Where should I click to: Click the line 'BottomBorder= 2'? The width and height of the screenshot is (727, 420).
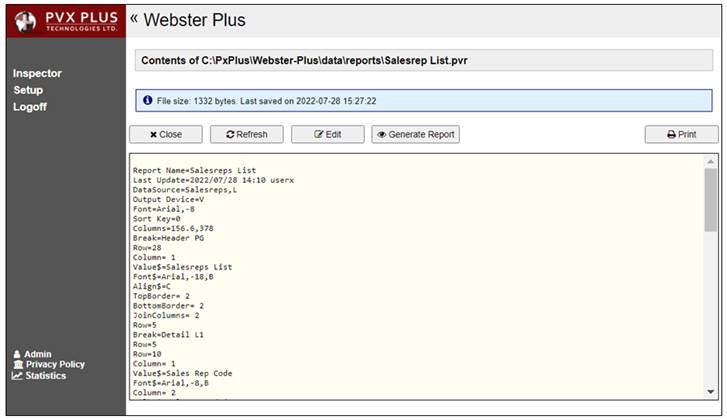pyautogui.click(x=168, y=306)
